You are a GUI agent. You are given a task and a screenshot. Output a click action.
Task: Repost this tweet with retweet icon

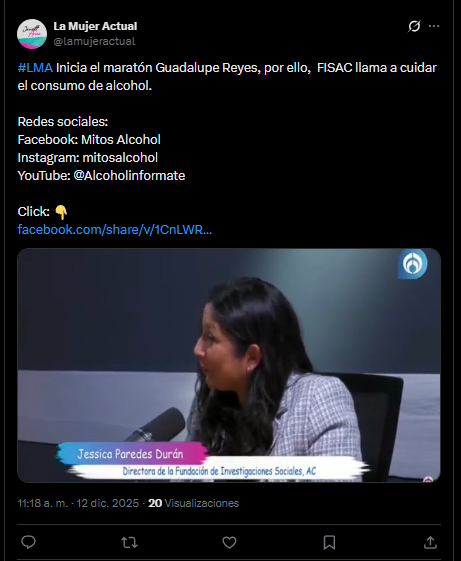[129, 542]
